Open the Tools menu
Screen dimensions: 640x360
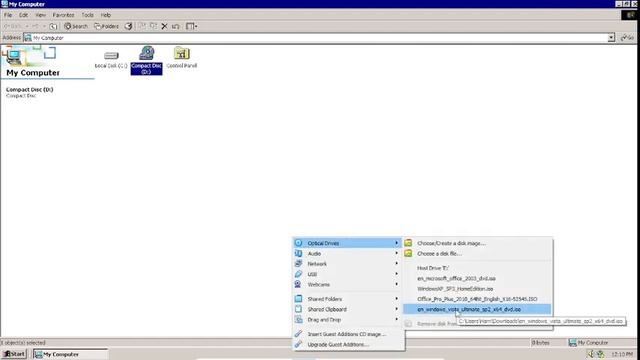pos(87,15)
